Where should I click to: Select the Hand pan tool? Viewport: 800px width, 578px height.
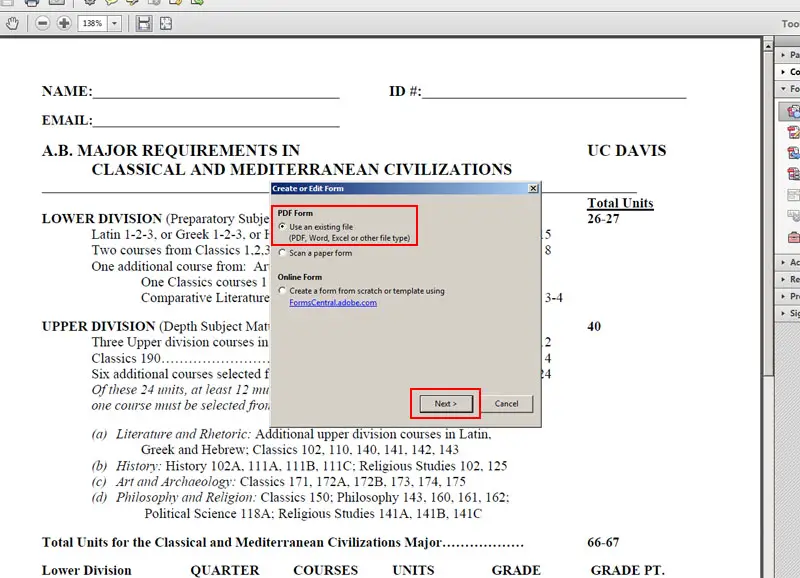point(12,23)
